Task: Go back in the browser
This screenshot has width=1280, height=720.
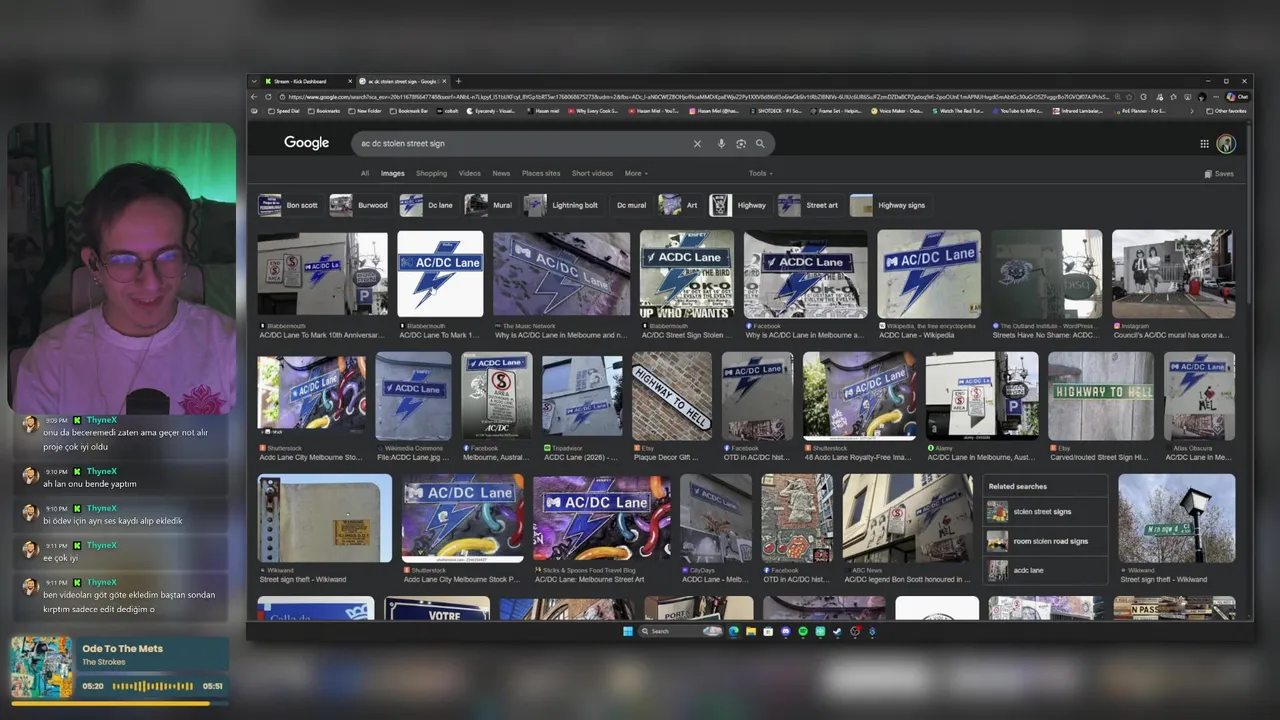Action: 255,97
